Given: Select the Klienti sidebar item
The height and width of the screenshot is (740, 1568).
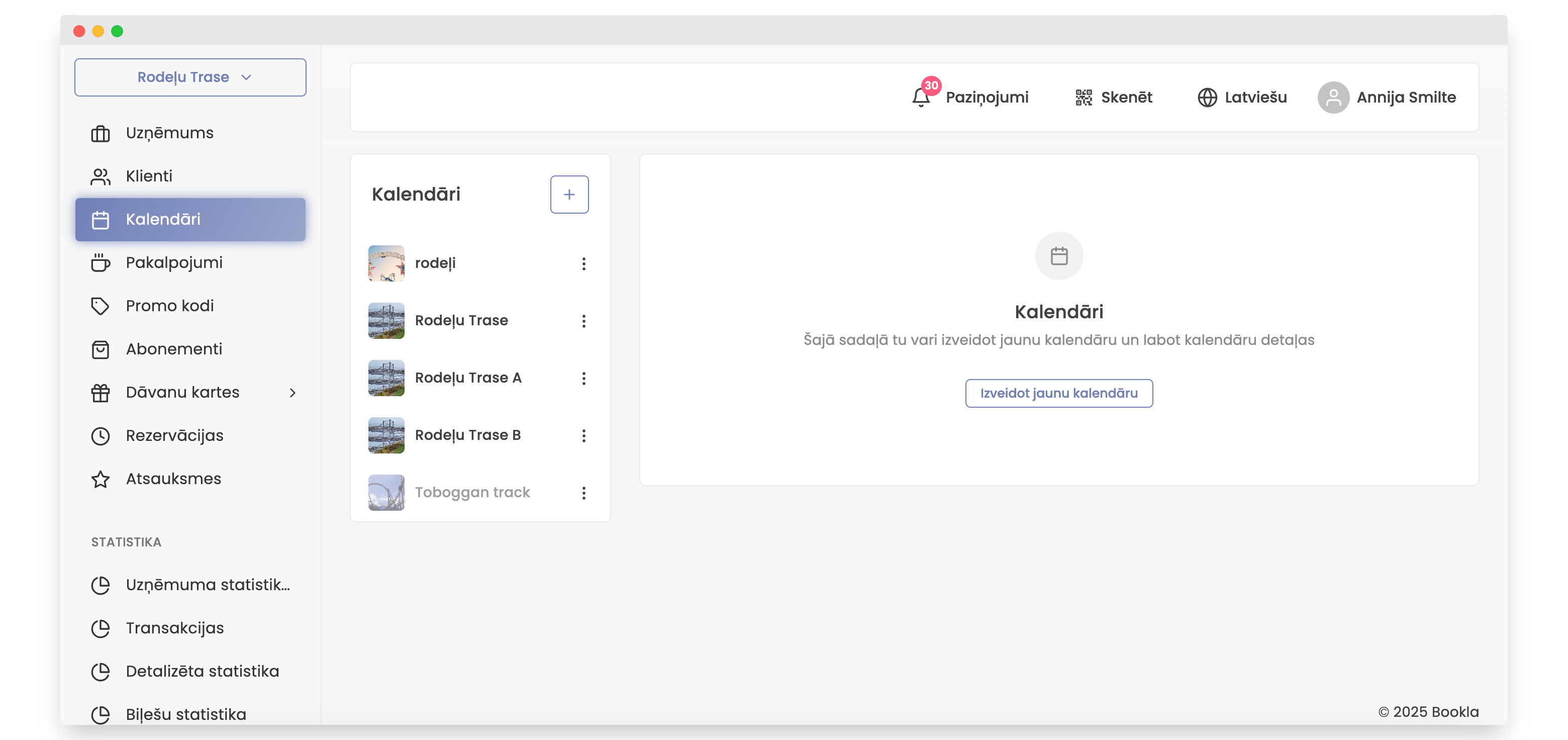Looking at the screenshot, I should pos(149,176).
